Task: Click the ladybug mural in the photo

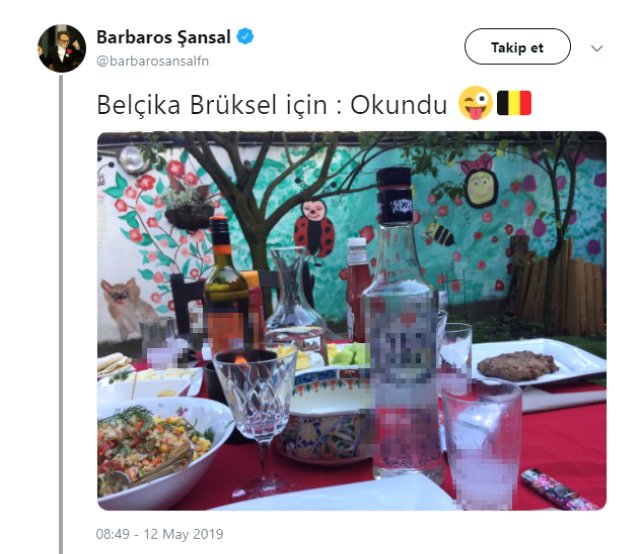Action: tap(313, 229)
